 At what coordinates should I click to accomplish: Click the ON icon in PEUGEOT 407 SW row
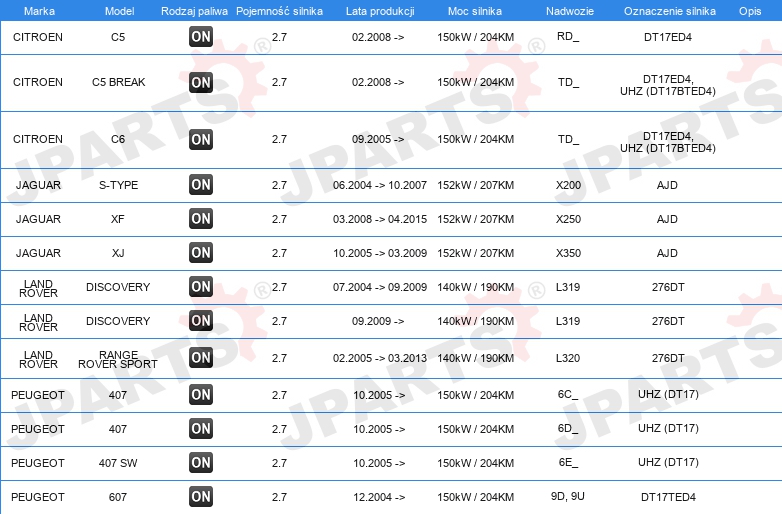(201, 462)
